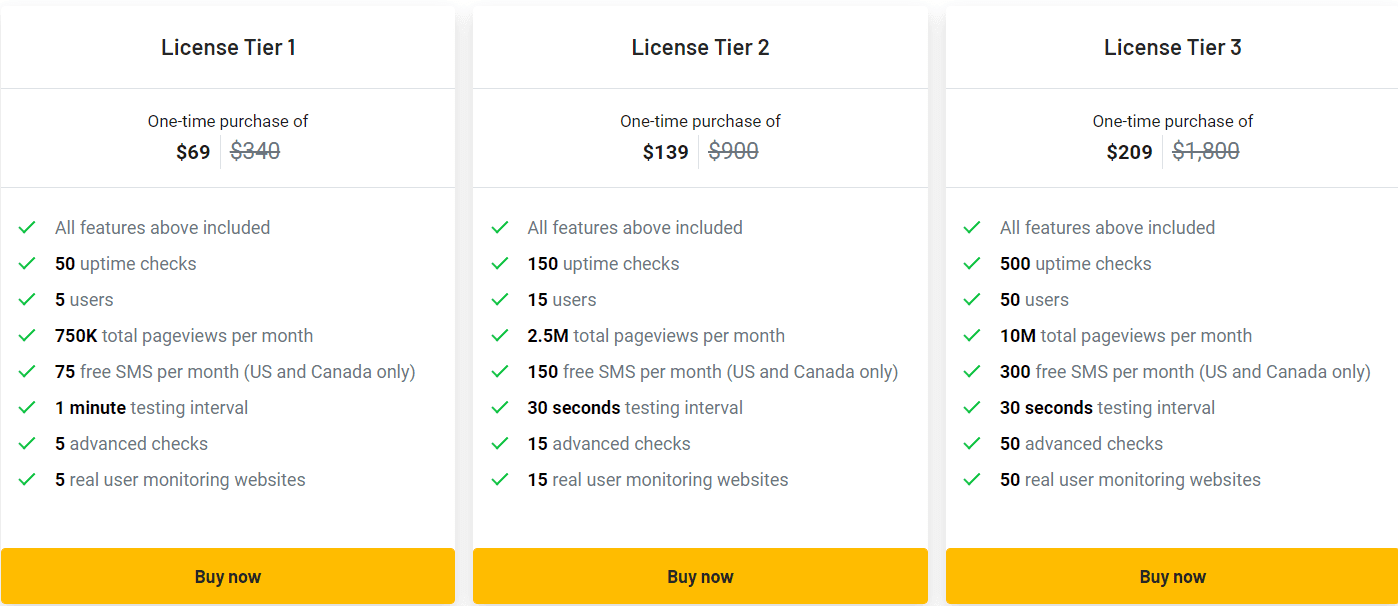Click Buy now for License Tier 3
The image size is (1398, 606).
click(x=1172, y=576)
